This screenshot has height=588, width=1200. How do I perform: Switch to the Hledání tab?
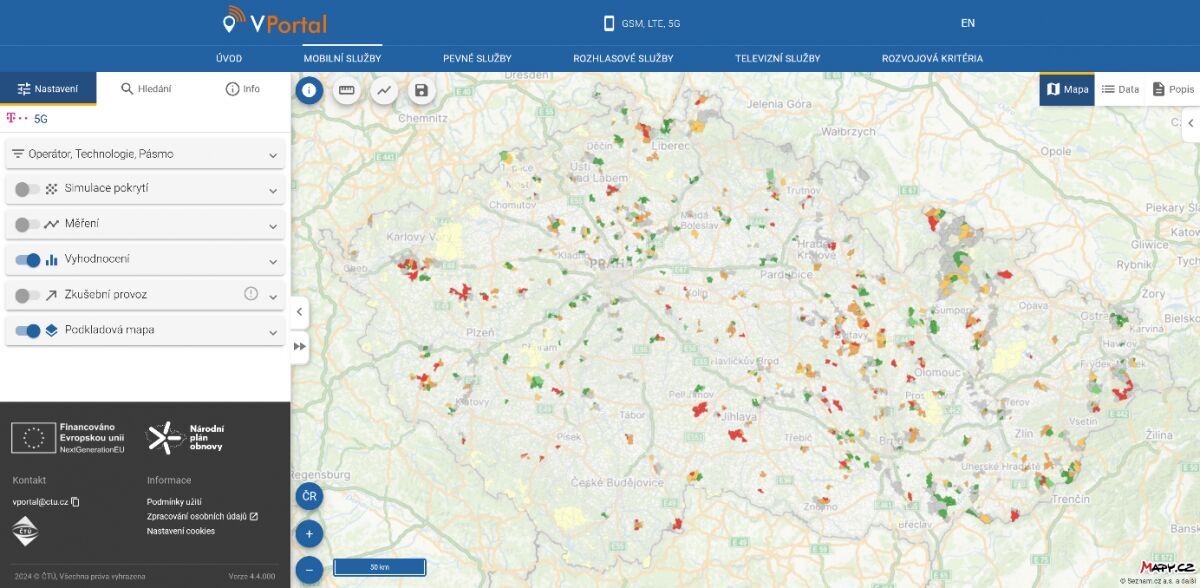146,89
